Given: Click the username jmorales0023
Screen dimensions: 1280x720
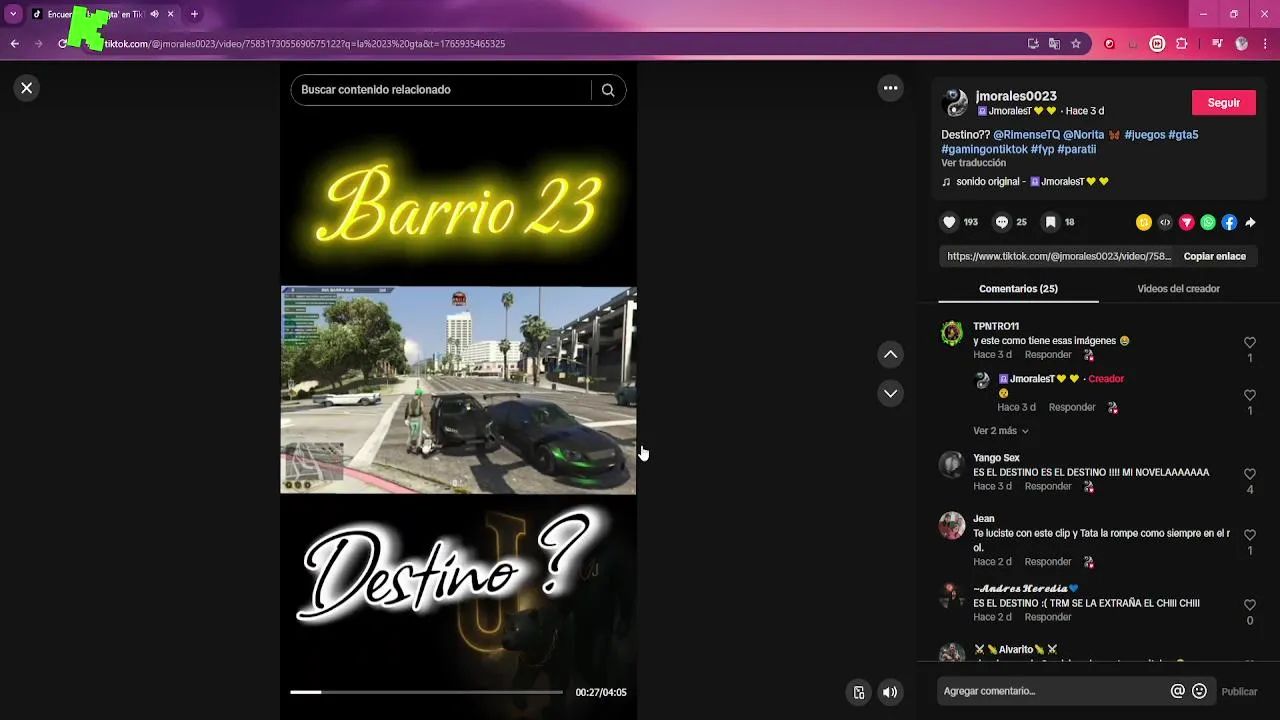Looking at the screenshot, I should click(x=1016, y=96).
